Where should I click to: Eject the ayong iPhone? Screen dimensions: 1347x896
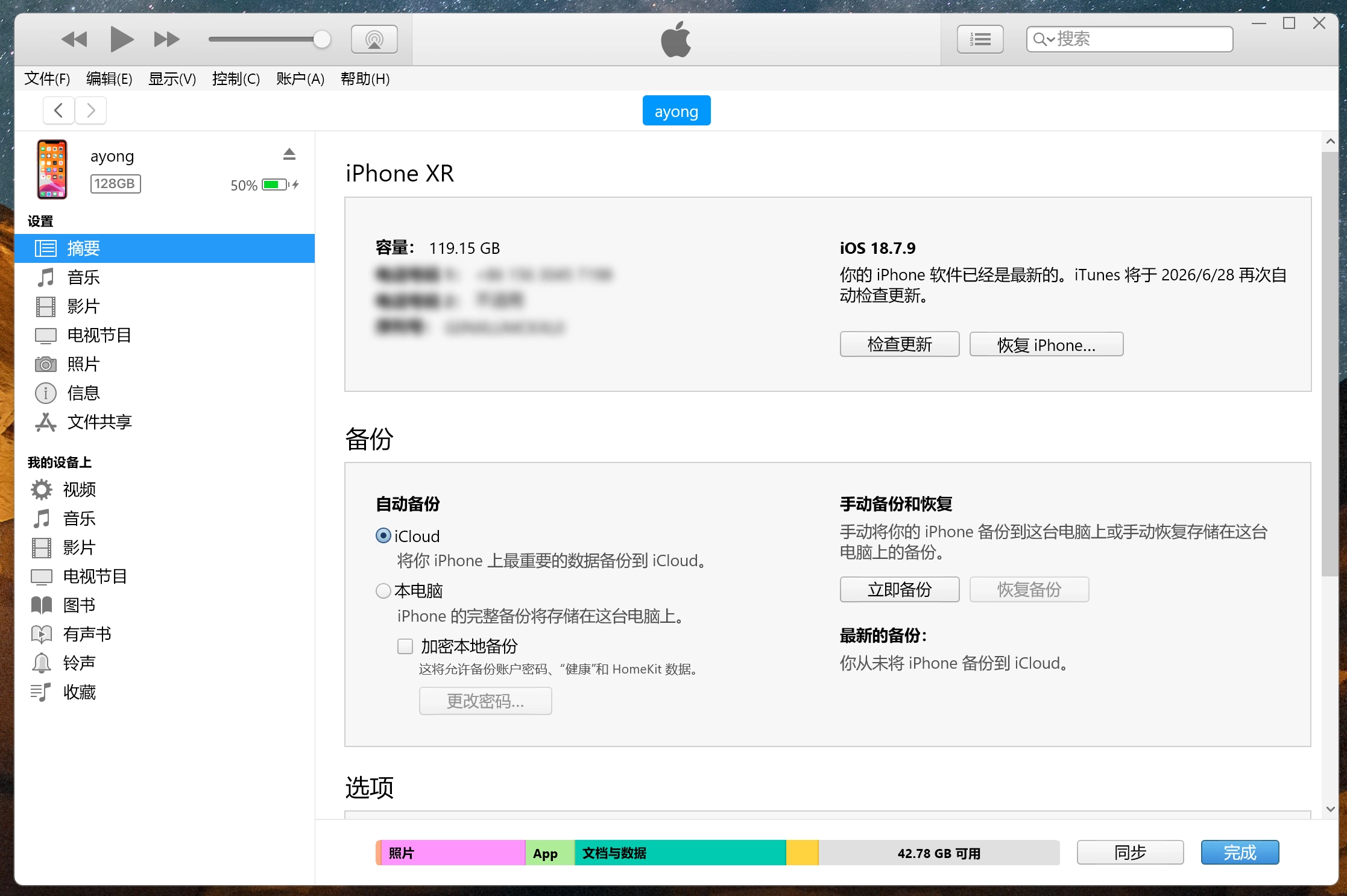click(x=289, y=154)
